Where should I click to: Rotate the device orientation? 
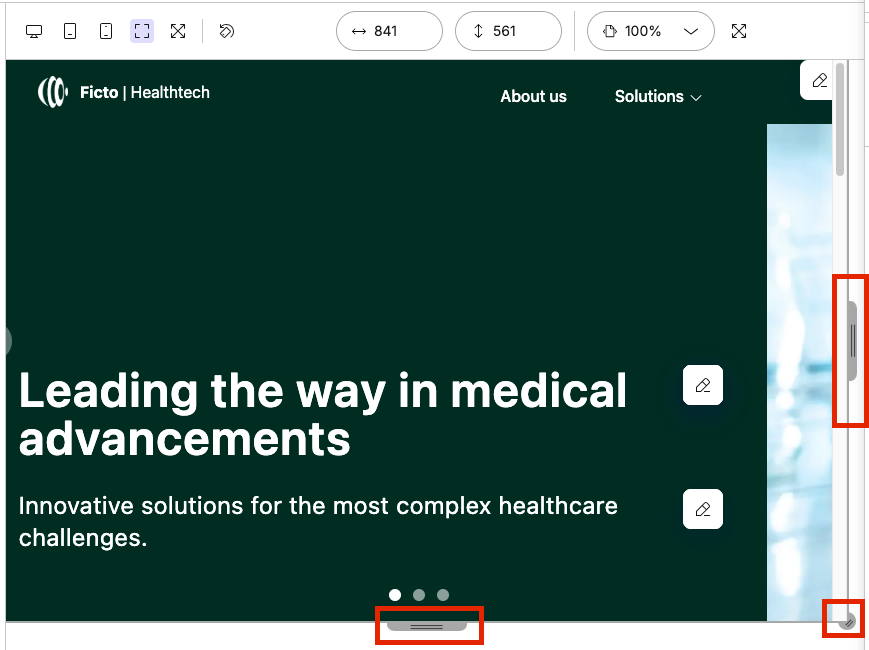226,31
